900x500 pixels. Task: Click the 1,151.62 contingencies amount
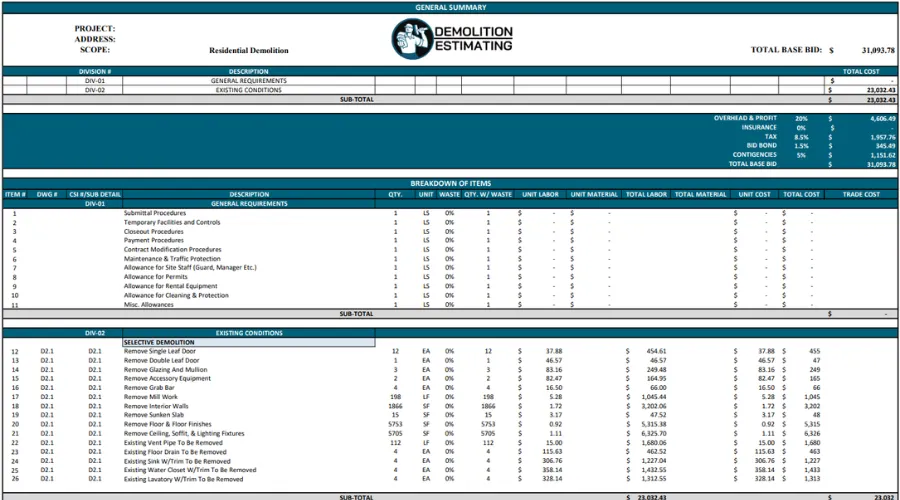[882, 156]
